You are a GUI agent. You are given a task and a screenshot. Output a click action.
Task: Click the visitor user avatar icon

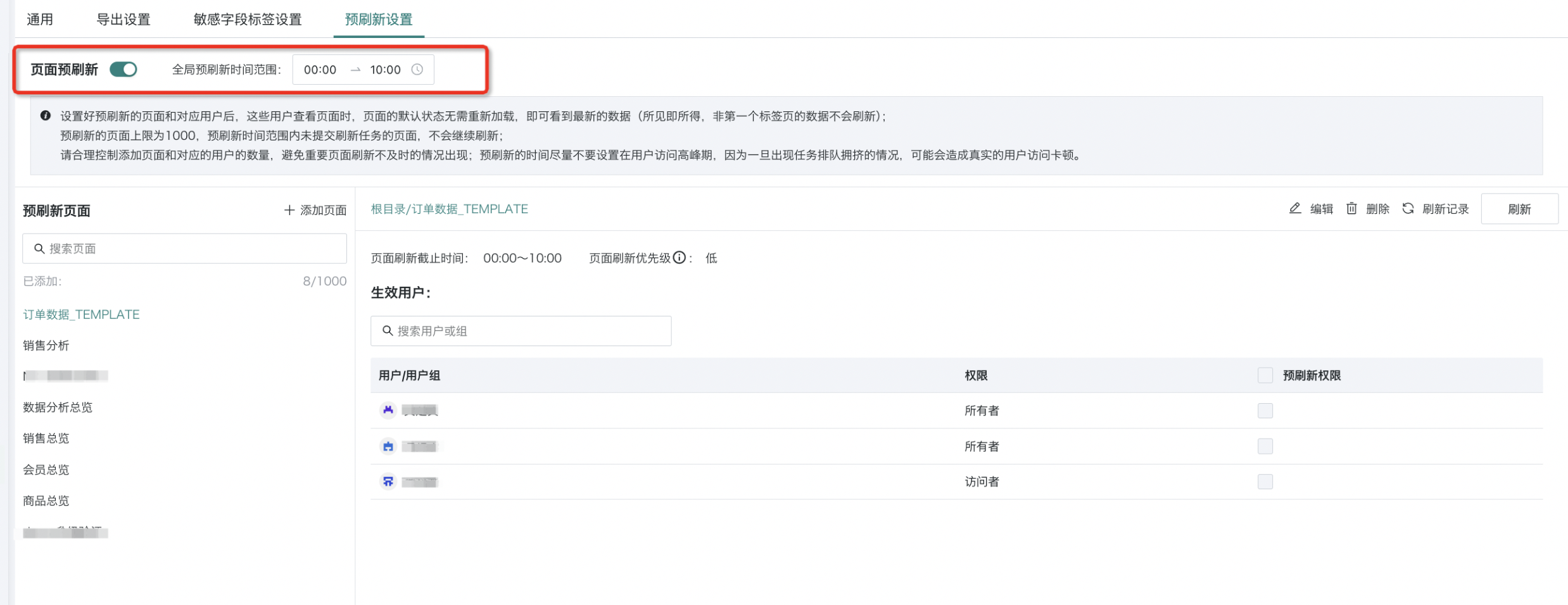(388, 482)
